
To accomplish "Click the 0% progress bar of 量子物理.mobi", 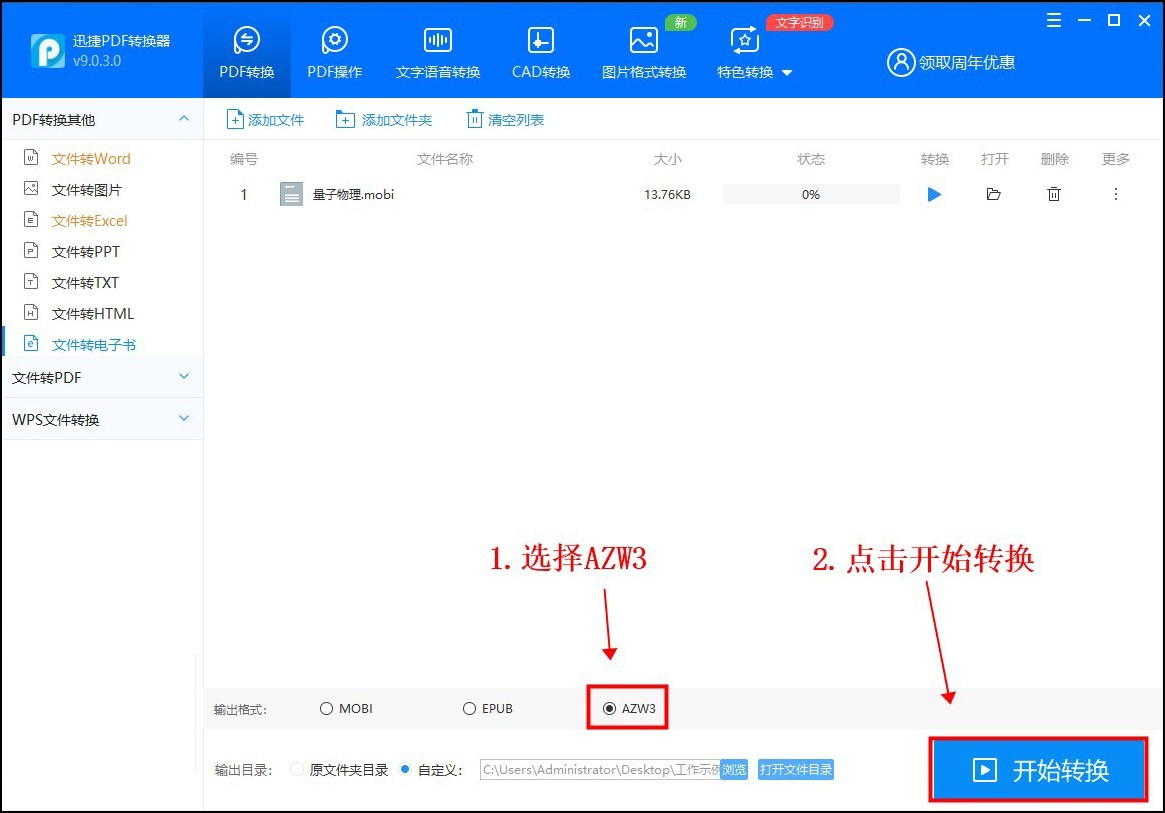I will pyautogui.click(x=810, y=194).
